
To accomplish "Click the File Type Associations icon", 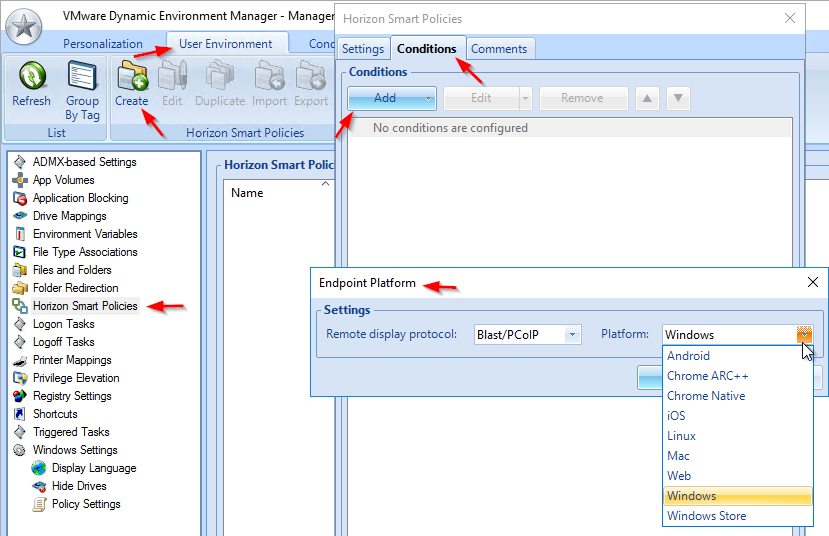I will pos(20,252).
